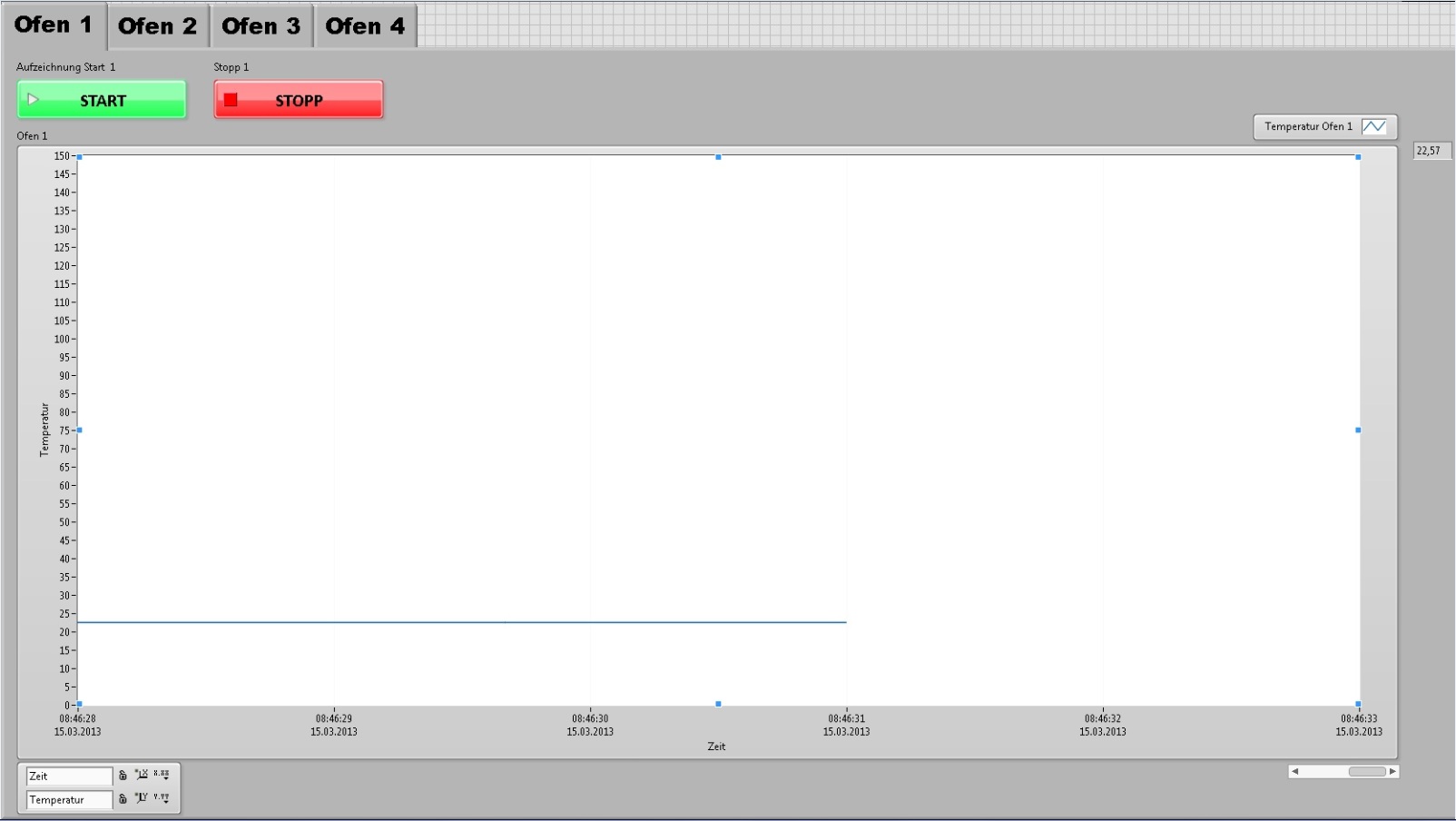Click the graph's horizontal scrollbar thumb
Image resolution: width=1456 pixels, height=821 pixels.
click(1367, 772)
